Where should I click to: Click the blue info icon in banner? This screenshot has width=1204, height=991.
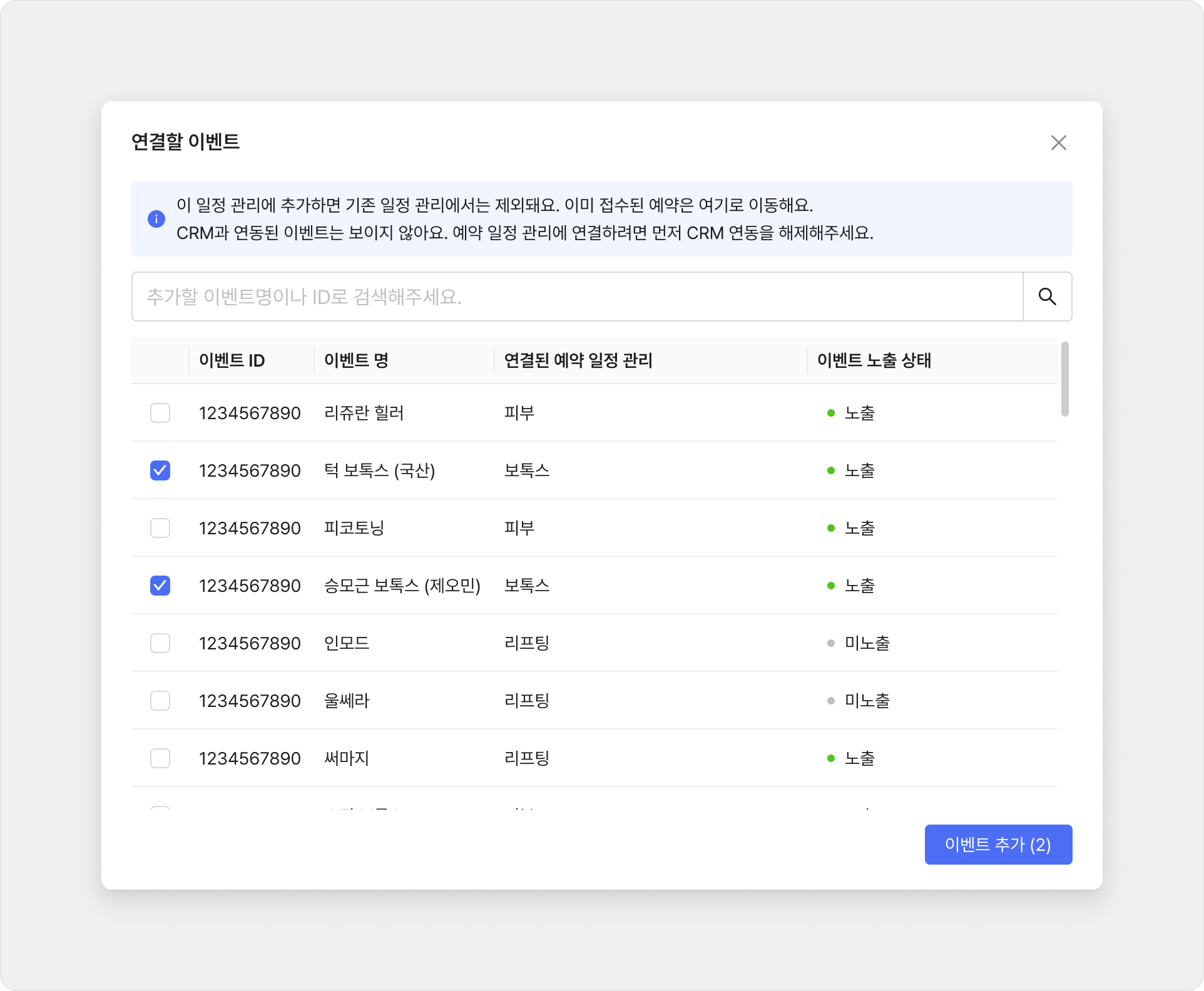pos(156,219)
